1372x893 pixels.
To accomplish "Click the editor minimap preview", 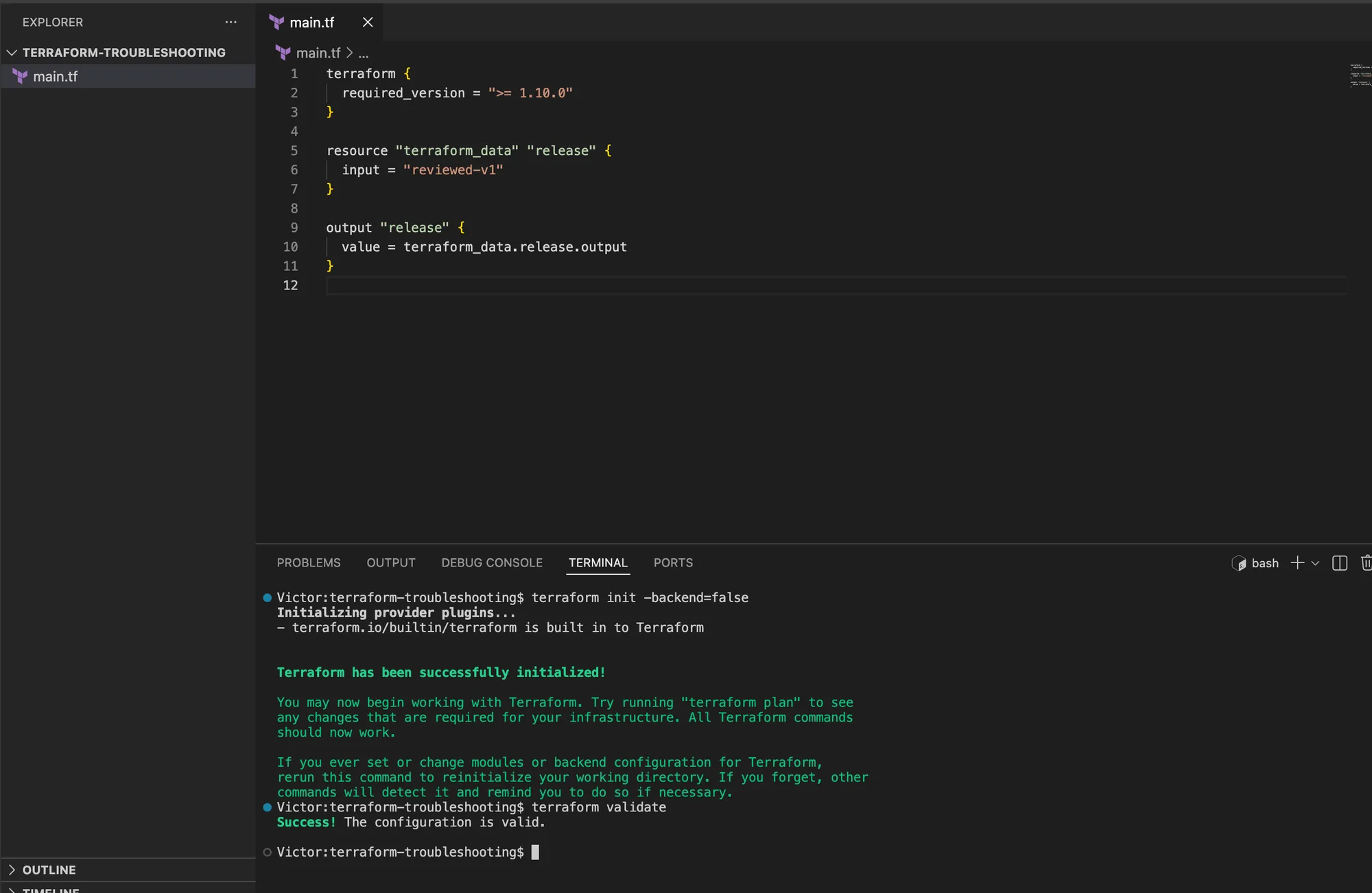I will pyautogui.click(x=1360, y=75).
